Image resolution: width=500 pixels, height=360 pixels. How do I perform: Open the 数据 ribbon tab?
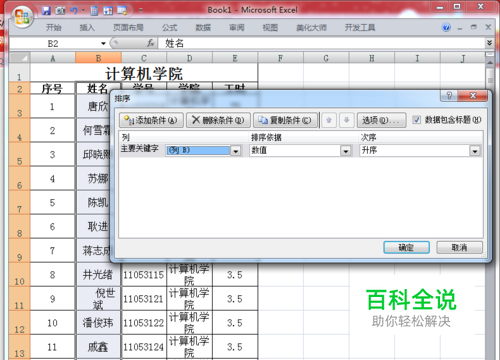tap(203, 27)
